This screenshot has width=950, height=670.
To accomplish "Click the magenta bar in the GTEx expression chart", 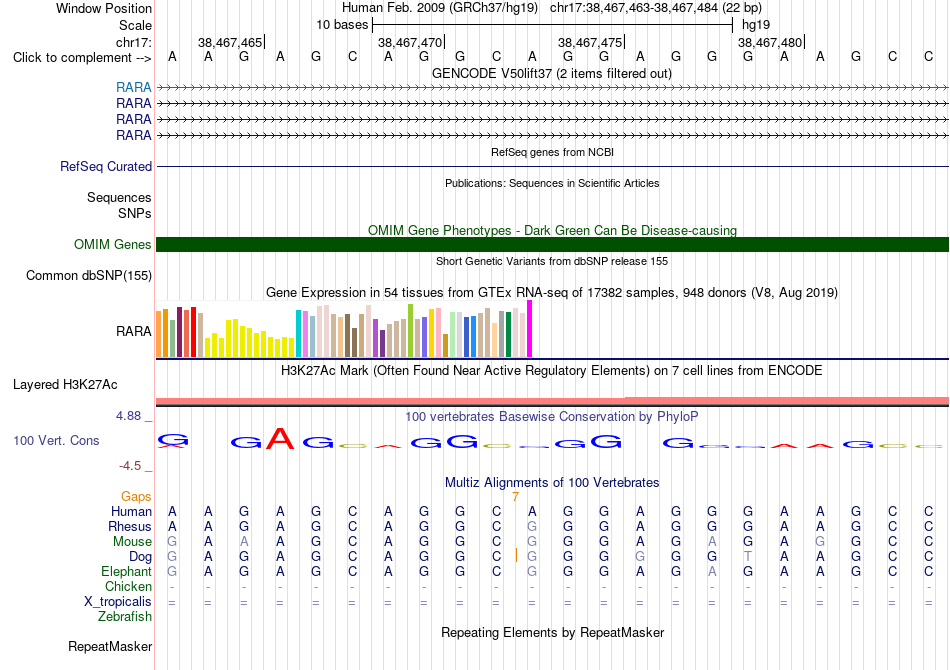I will click(x=530, y=329).
